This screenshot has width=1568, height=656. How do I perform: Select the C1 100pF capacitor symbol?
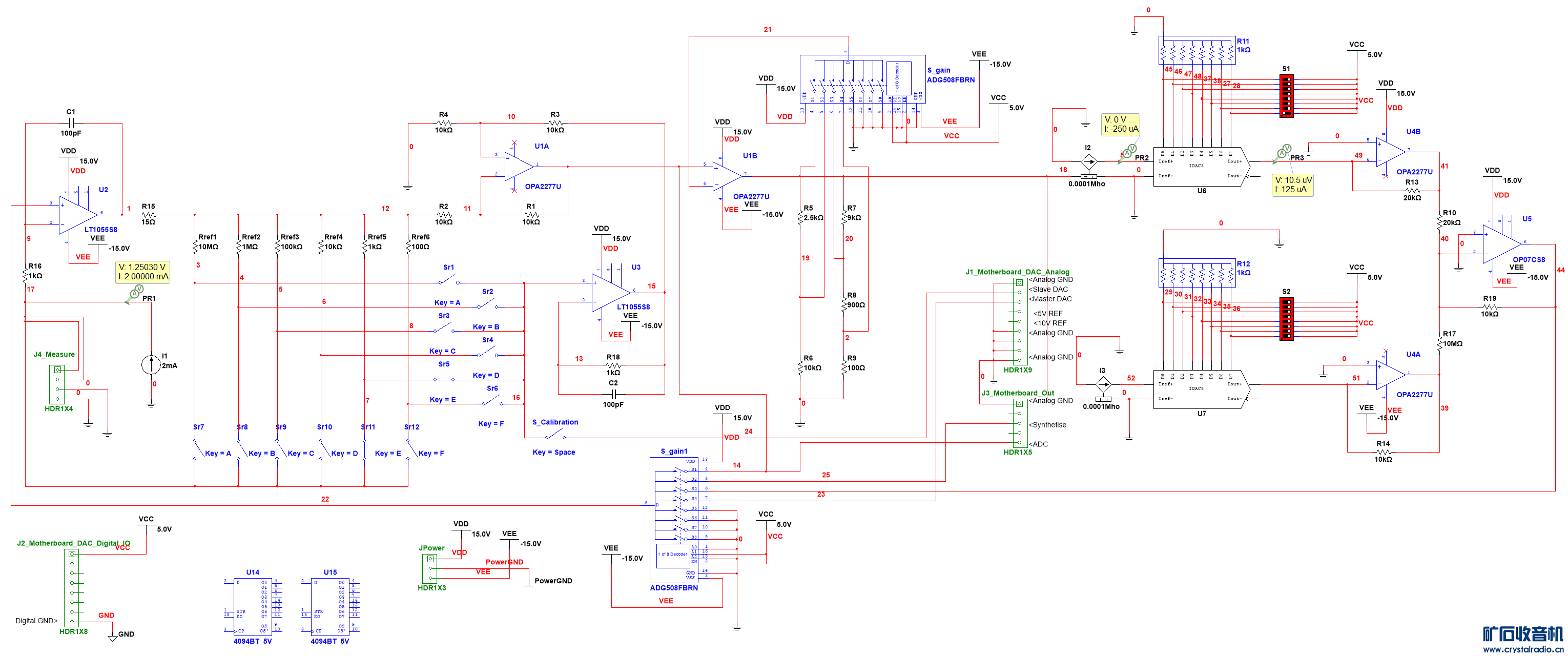(x=71, y=123)
